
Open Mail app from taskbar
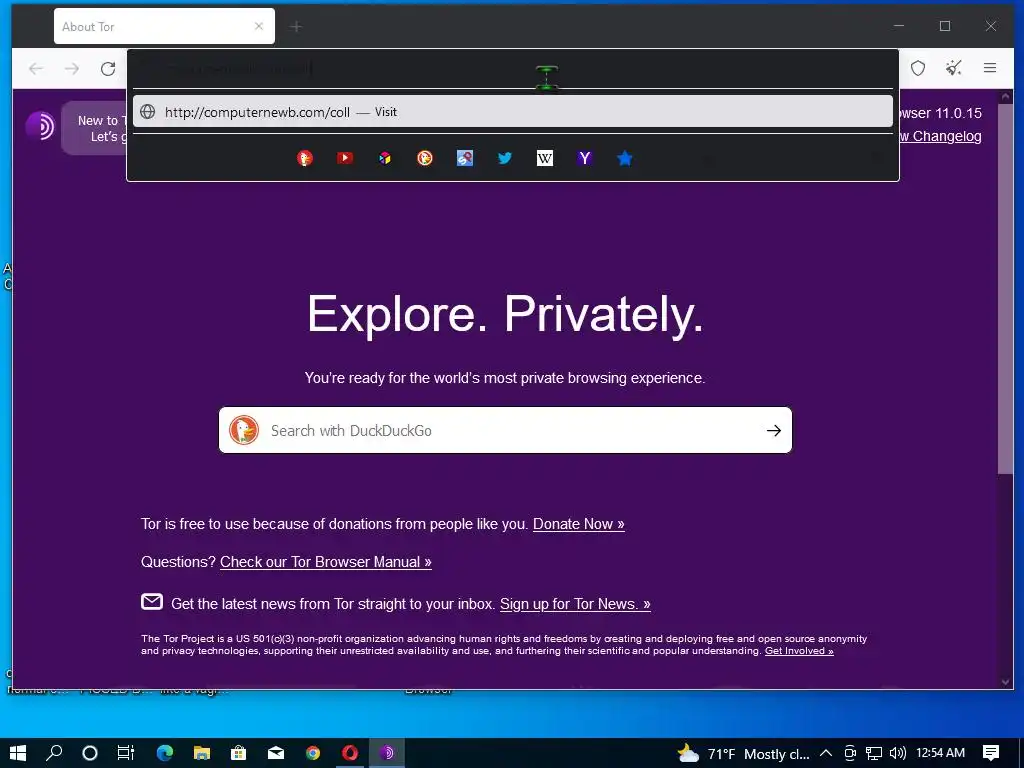pyautogui.click(x=276, y=753)
